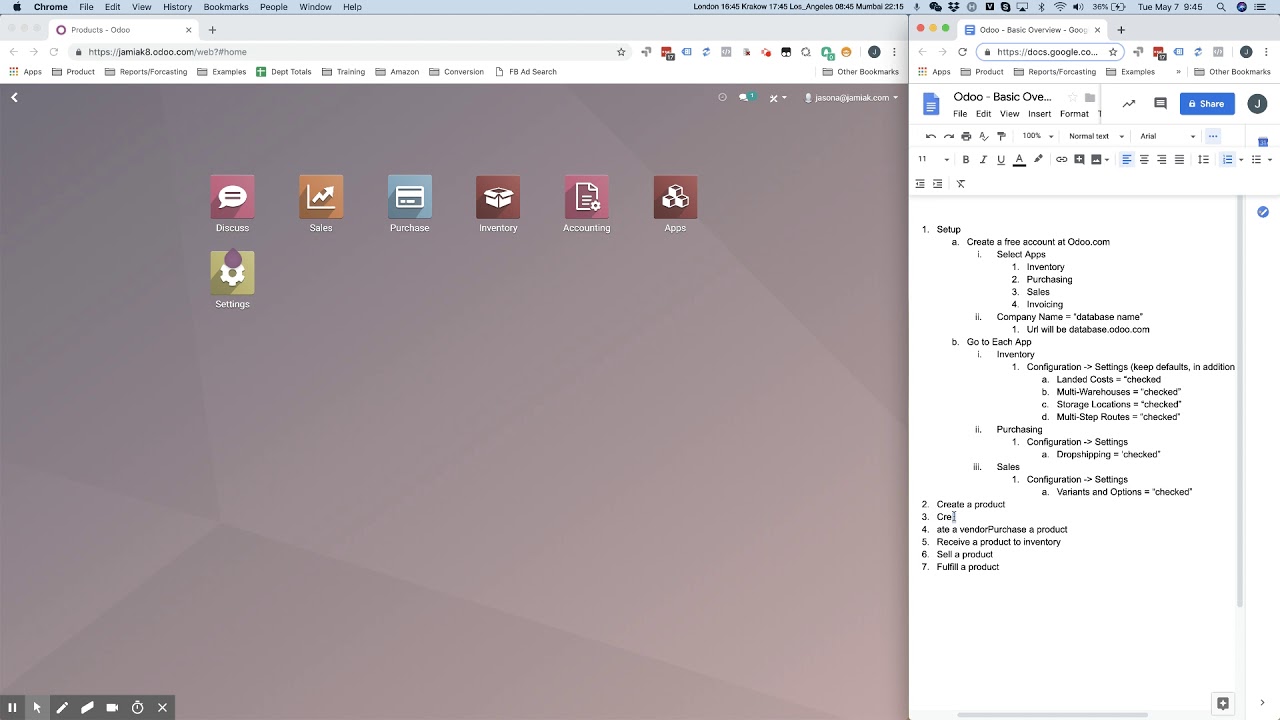Screen dimensions: 1280x720
Task: Open the Sales app in Odoo
Action: (x=321, y=197)
